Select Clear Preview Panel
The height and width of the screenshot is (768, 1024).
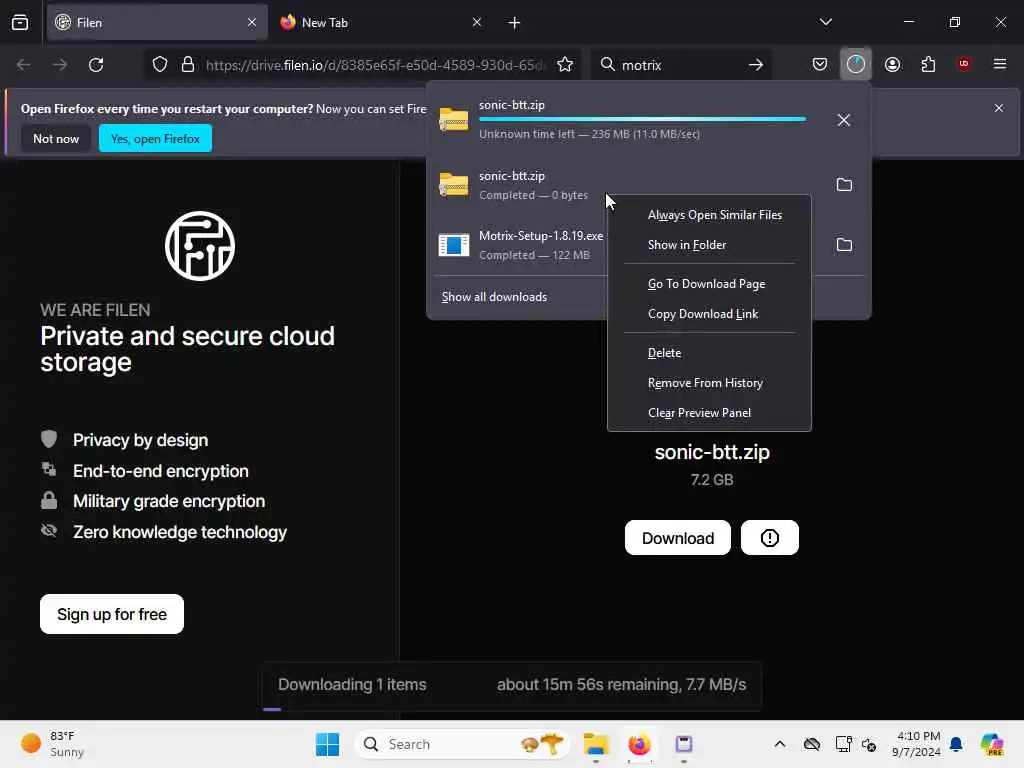pyautogui.click(x=709, y=413)
